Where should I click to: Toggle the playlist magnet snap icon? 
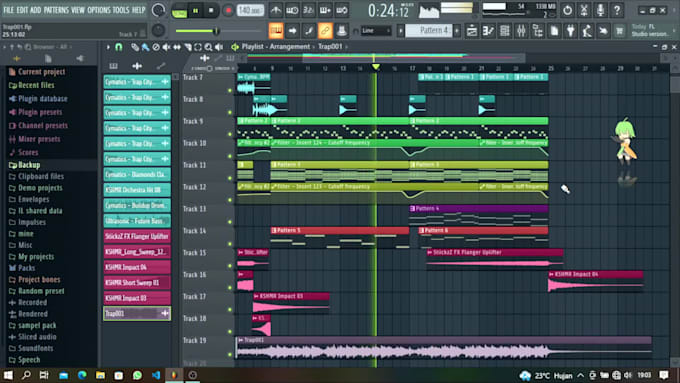pyautogui.click(x=119, y=47)
